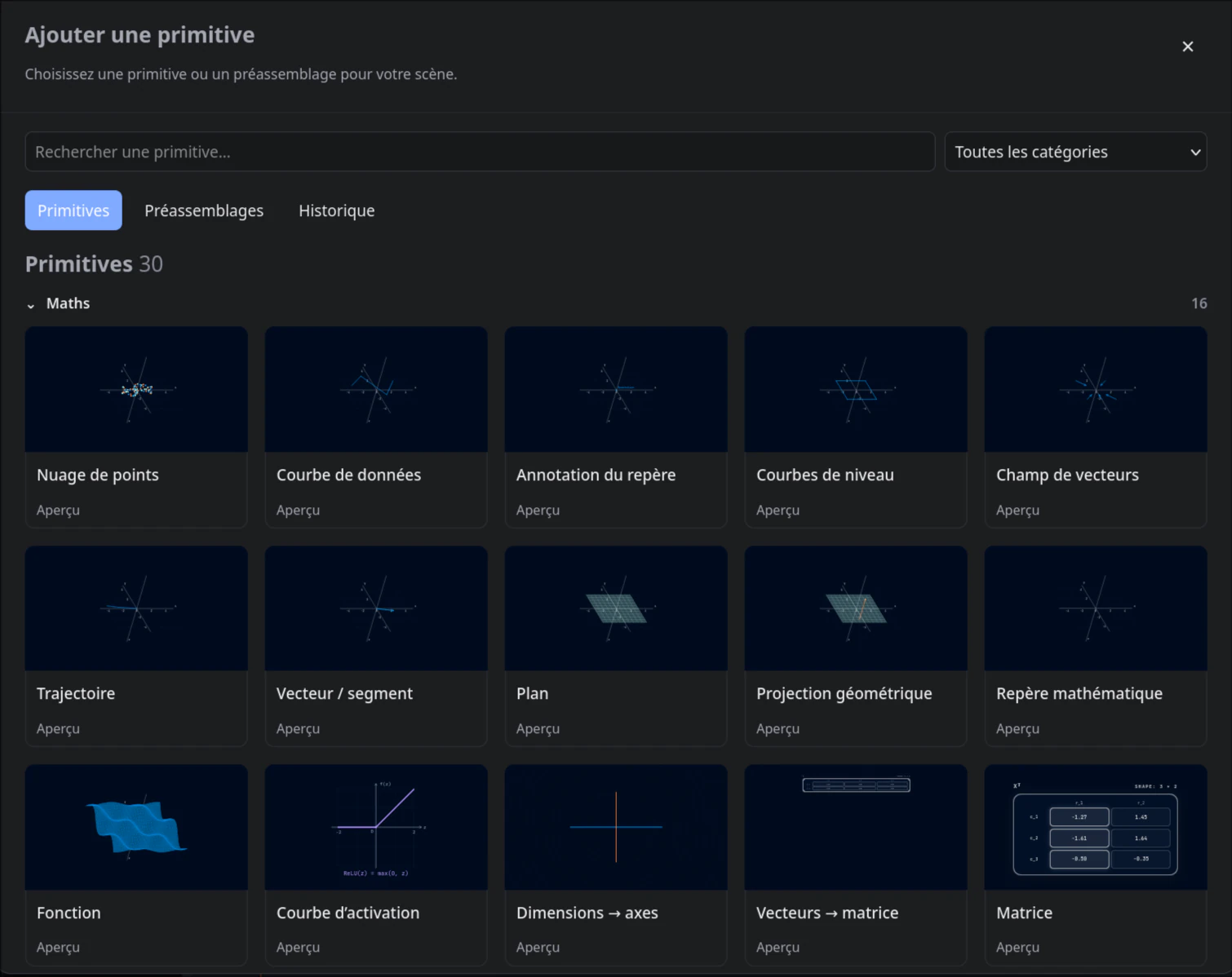The image size is (1232, 977).
Task: Click Aperçu under Nuage de points
Action: [x=58, y=510]
